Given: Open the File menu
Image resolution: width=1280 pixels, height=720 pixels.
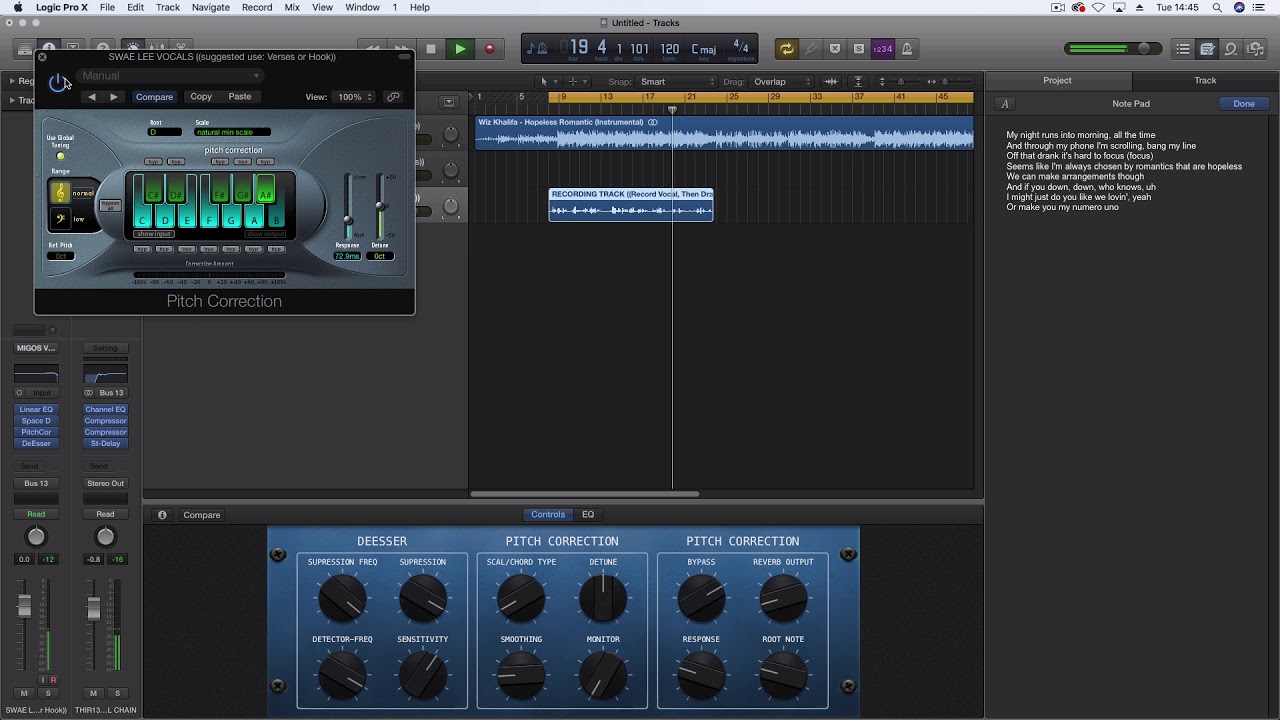Looking at the screenshot, I should [x=107, y=7].
